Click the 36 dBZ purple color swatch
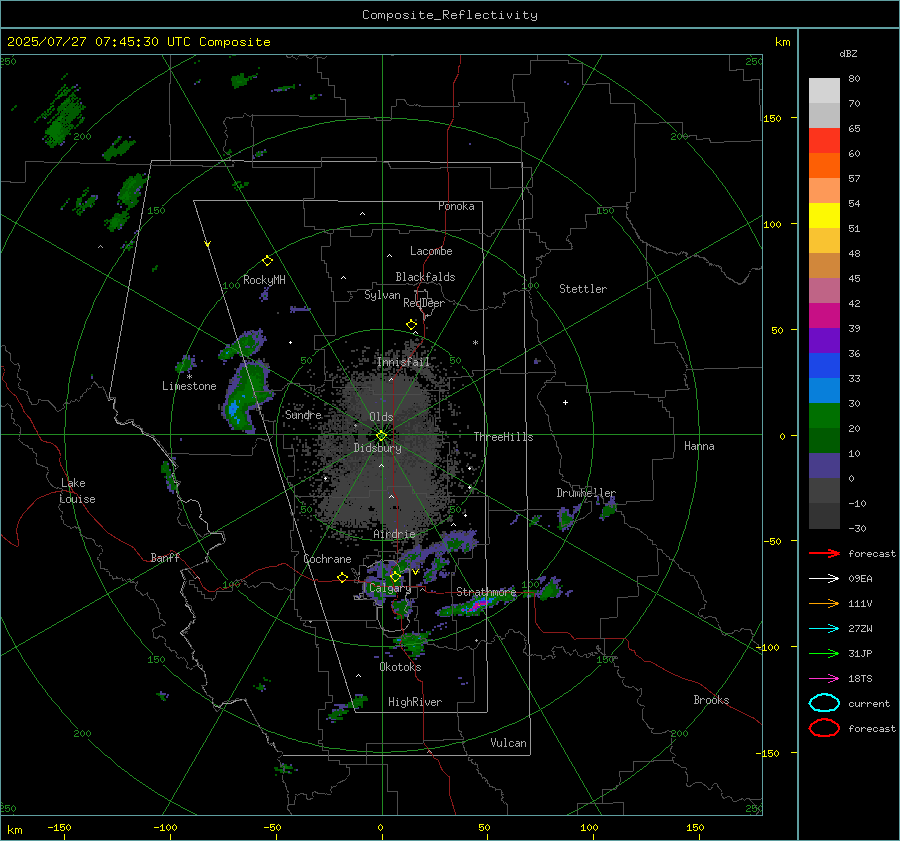The height and width of the screenshot is (841, 900). (824, 341)
